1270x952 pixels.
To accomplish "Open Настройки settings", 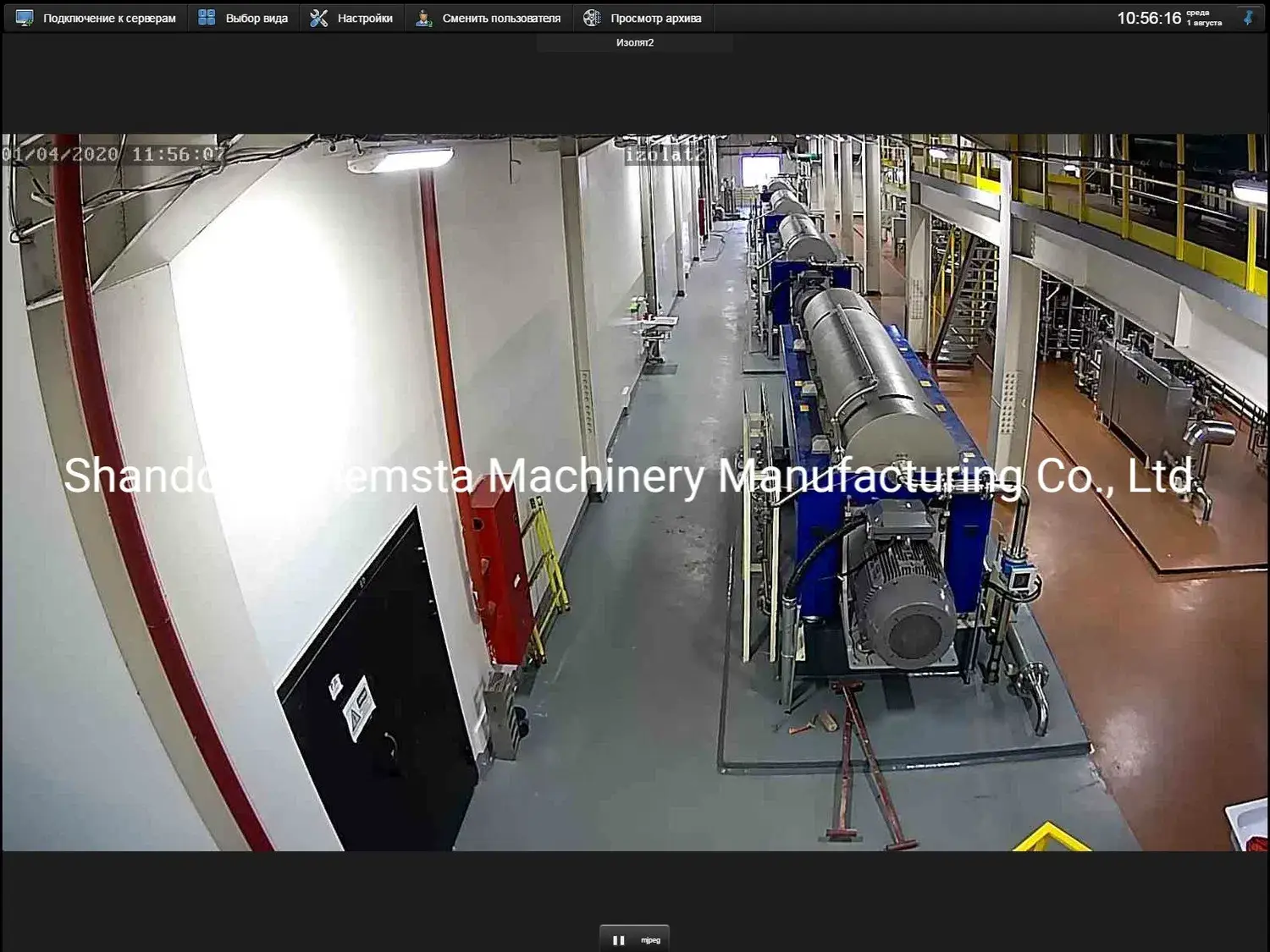I will coord(351,18).
